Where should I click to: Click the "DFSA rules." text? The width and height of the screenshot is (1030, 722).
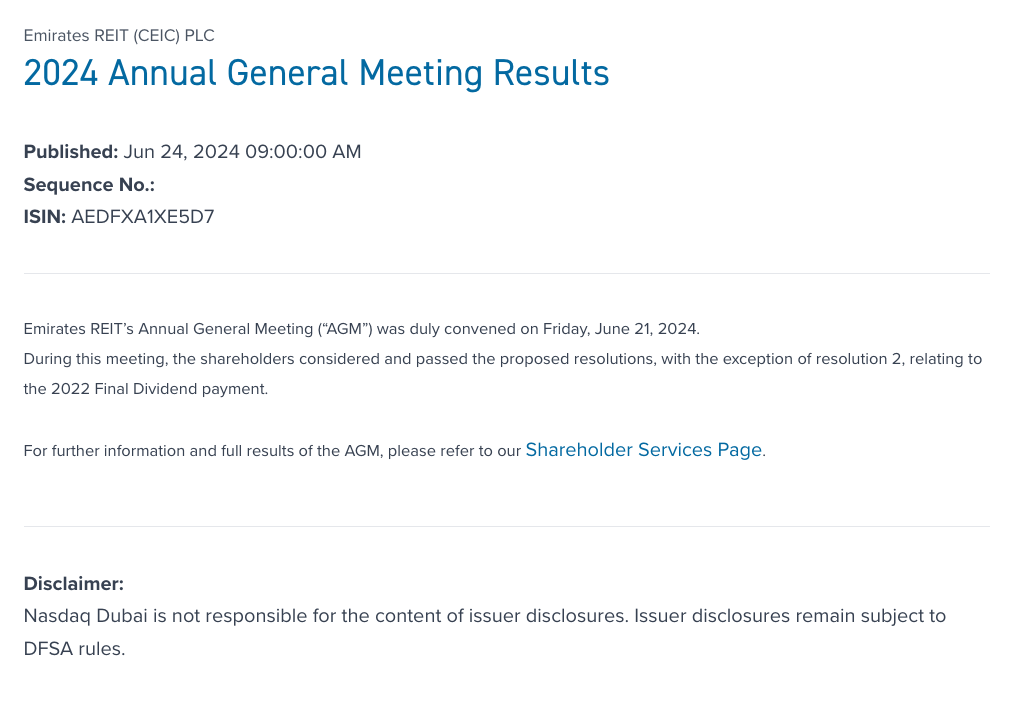point(74,648)
